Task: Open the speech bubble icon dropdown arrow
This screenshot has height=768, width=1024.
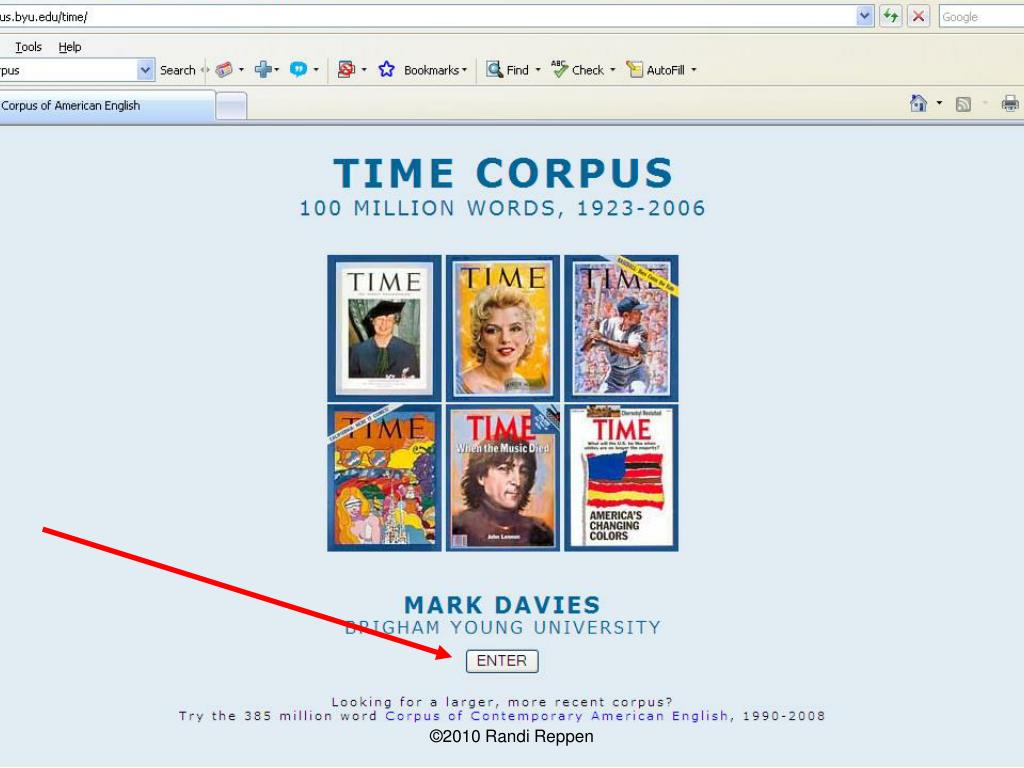Action: click(316, 69)
